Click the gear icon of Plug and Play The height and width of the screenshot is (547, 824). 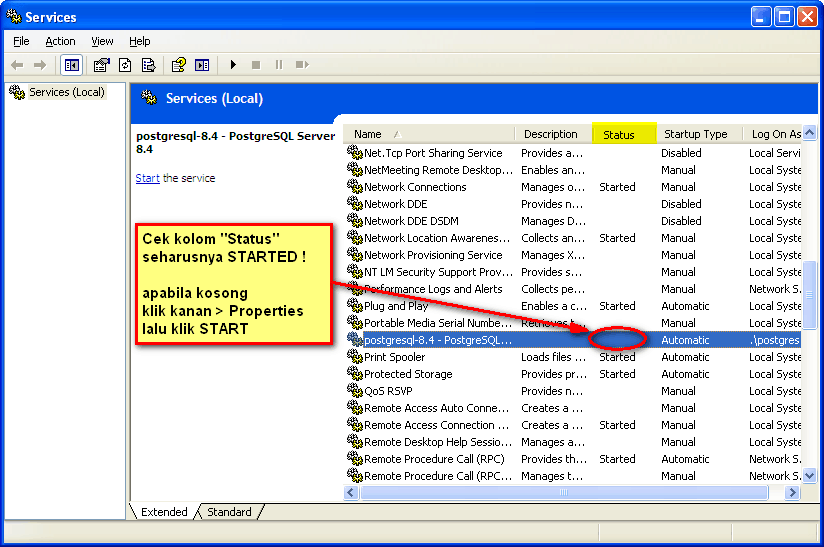pos(355,306)
